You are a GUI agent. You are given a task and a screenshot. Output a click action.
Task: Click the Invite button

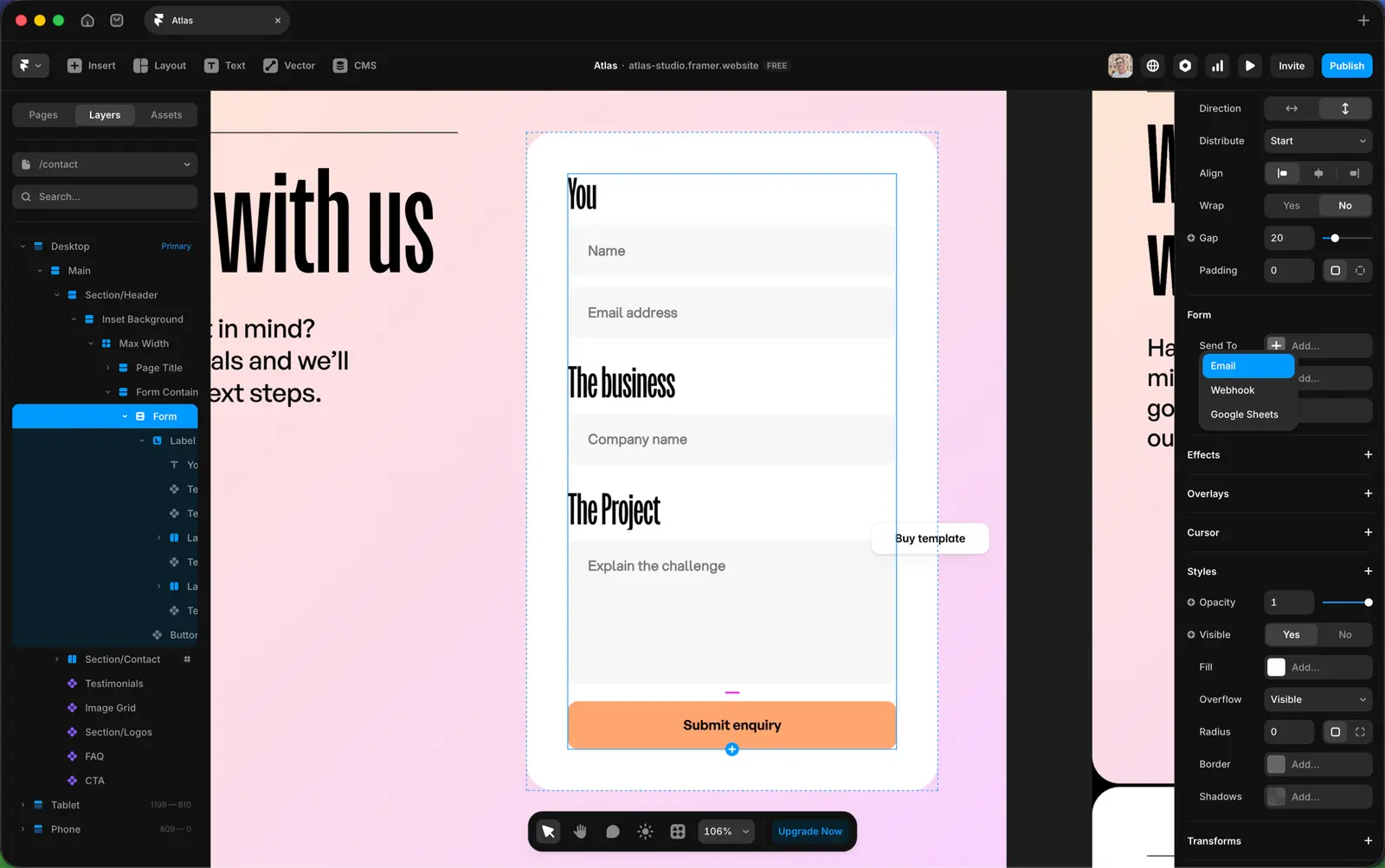(x=1292, y=66)
